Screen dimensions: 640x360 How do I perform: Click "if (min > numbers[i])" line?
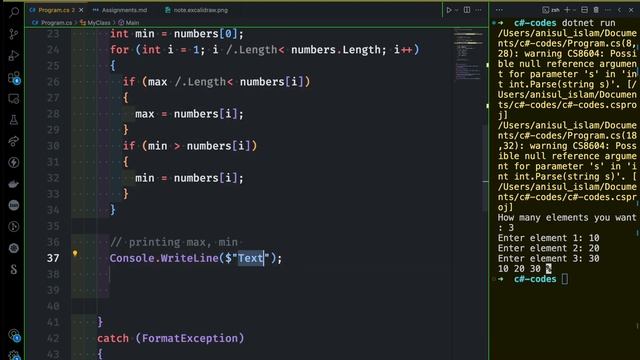[190, 146]
